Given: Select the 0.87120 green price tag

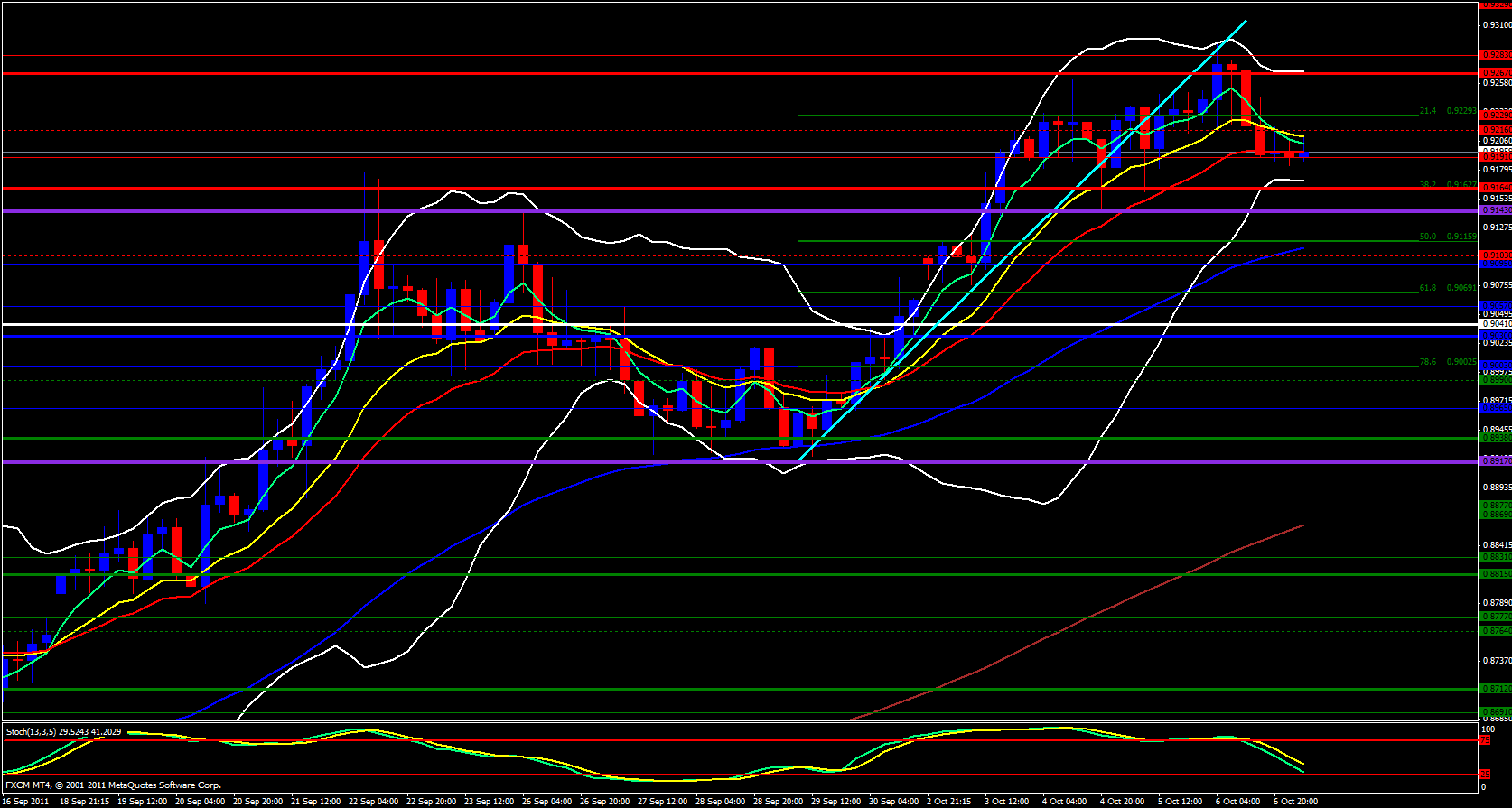Looking at the screenshot, I should (1496, 689).
